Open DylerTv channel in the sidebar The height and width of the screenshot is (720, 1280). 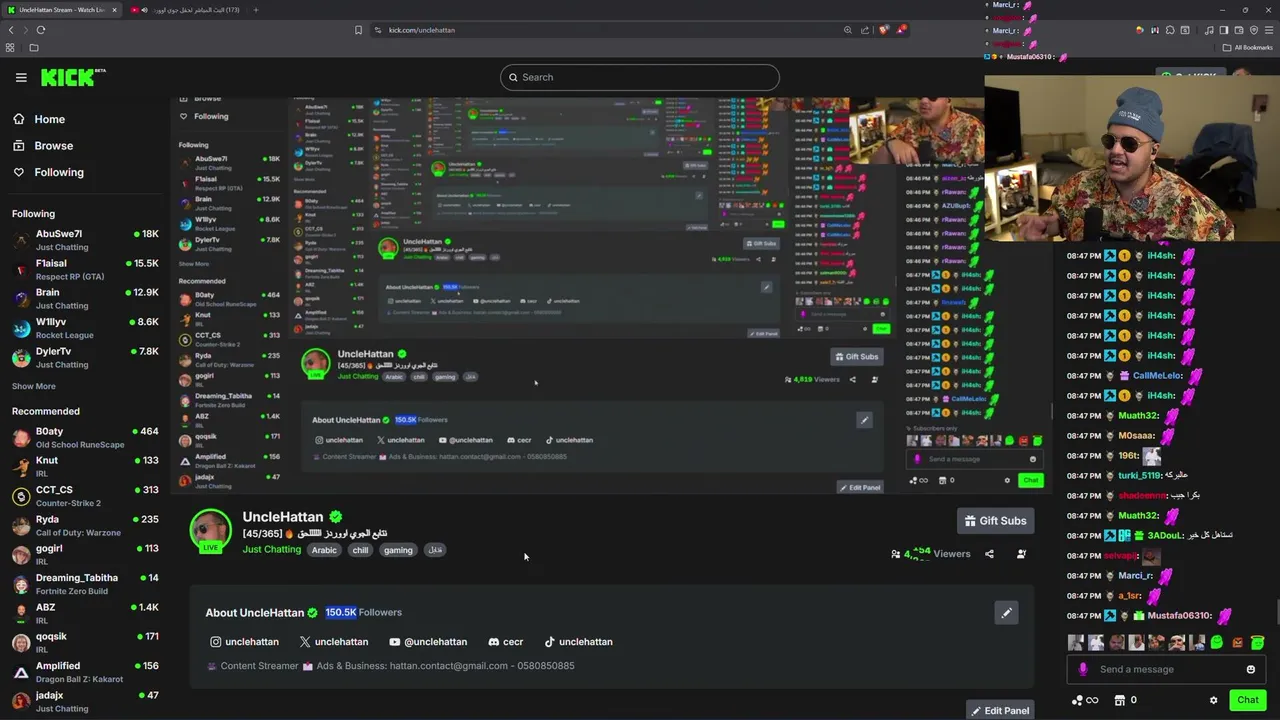[86, 358]
